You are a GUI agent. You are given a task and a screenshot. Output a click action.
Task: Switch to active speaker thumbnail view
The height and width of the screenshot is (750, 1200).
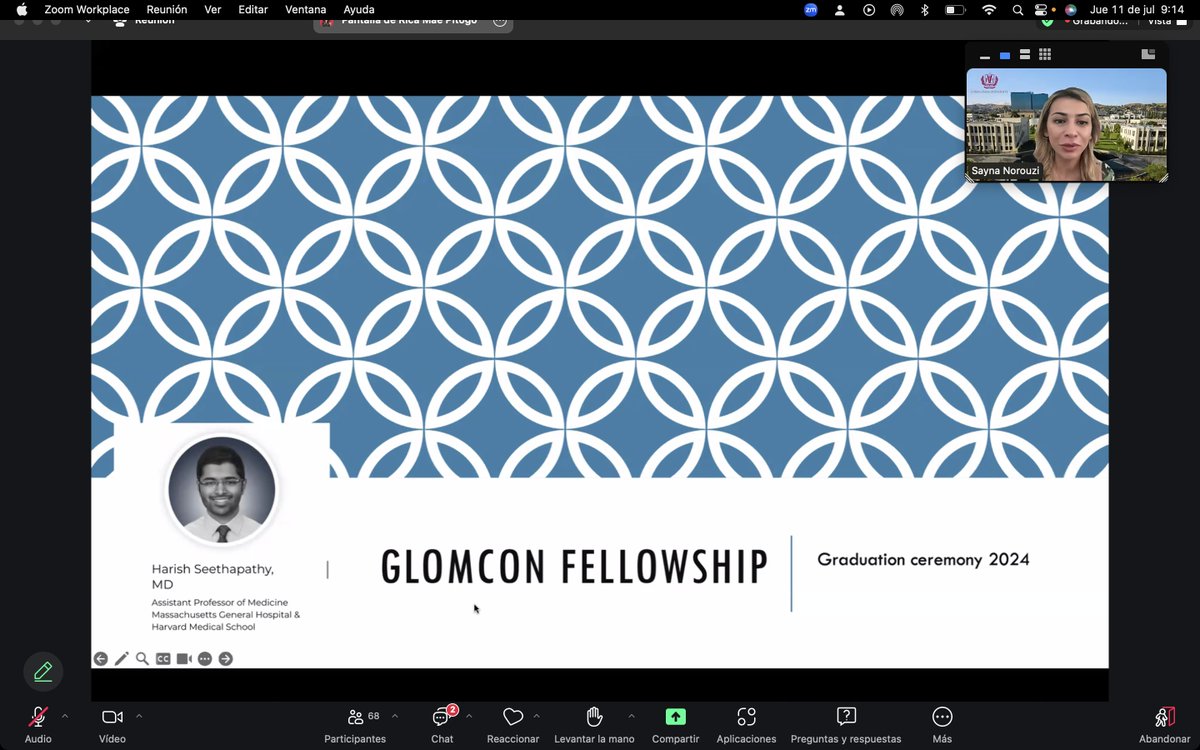coord(1005,56)
